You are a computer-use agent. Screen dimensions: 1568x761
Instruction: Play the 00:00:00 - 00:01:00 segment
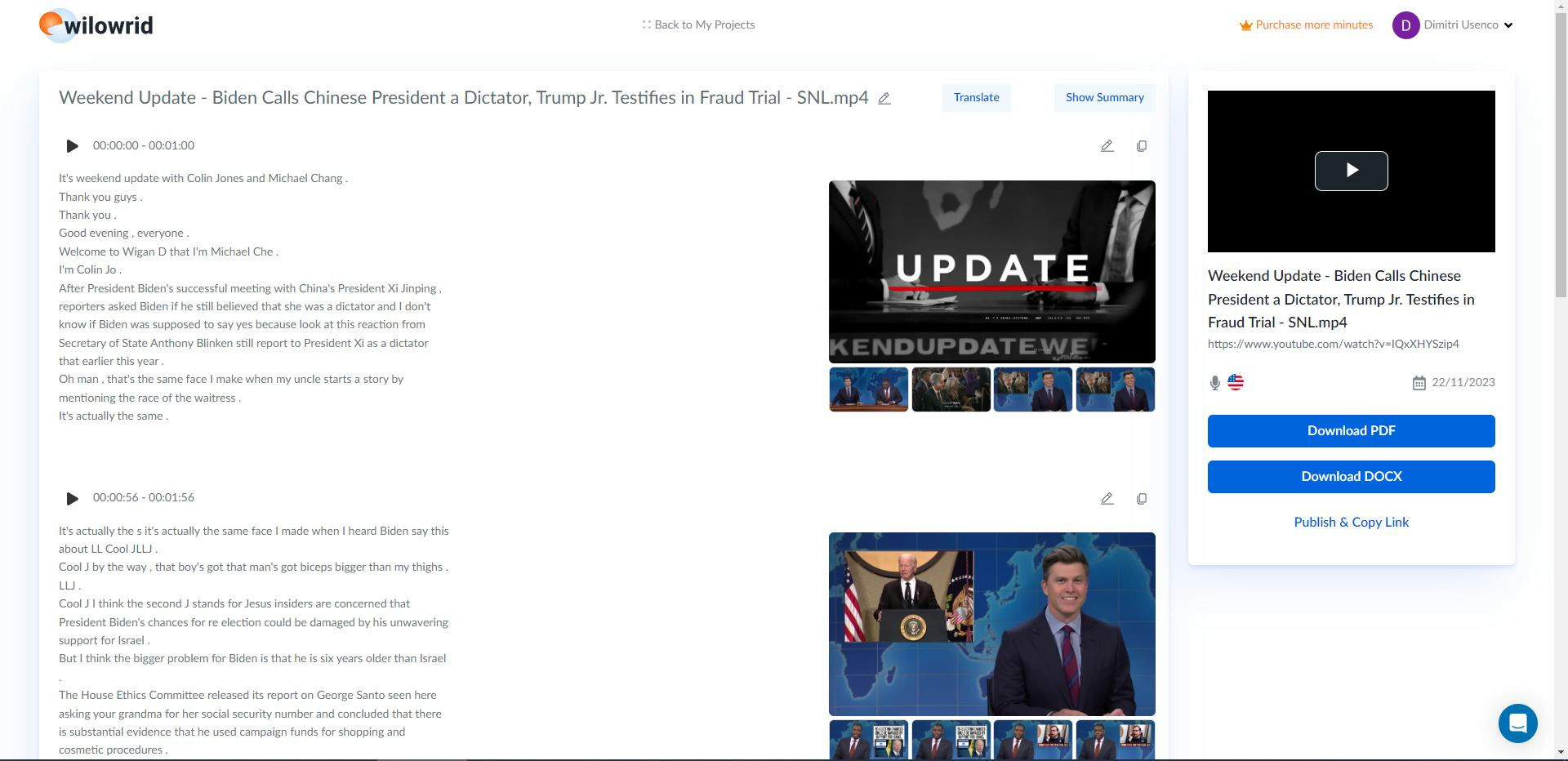coord(72,146)
